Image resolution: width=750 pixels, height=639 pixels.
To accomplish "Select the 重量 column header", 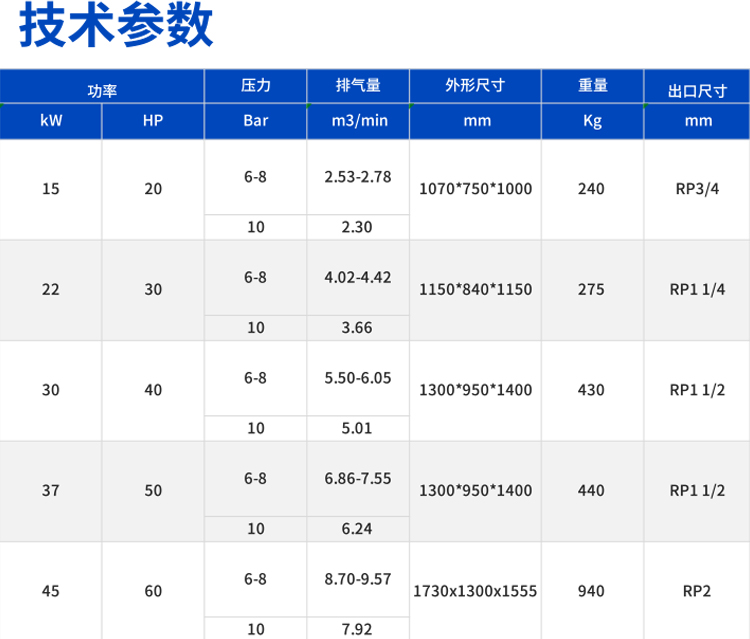I will pyautogui.click(x=592, y=86).
